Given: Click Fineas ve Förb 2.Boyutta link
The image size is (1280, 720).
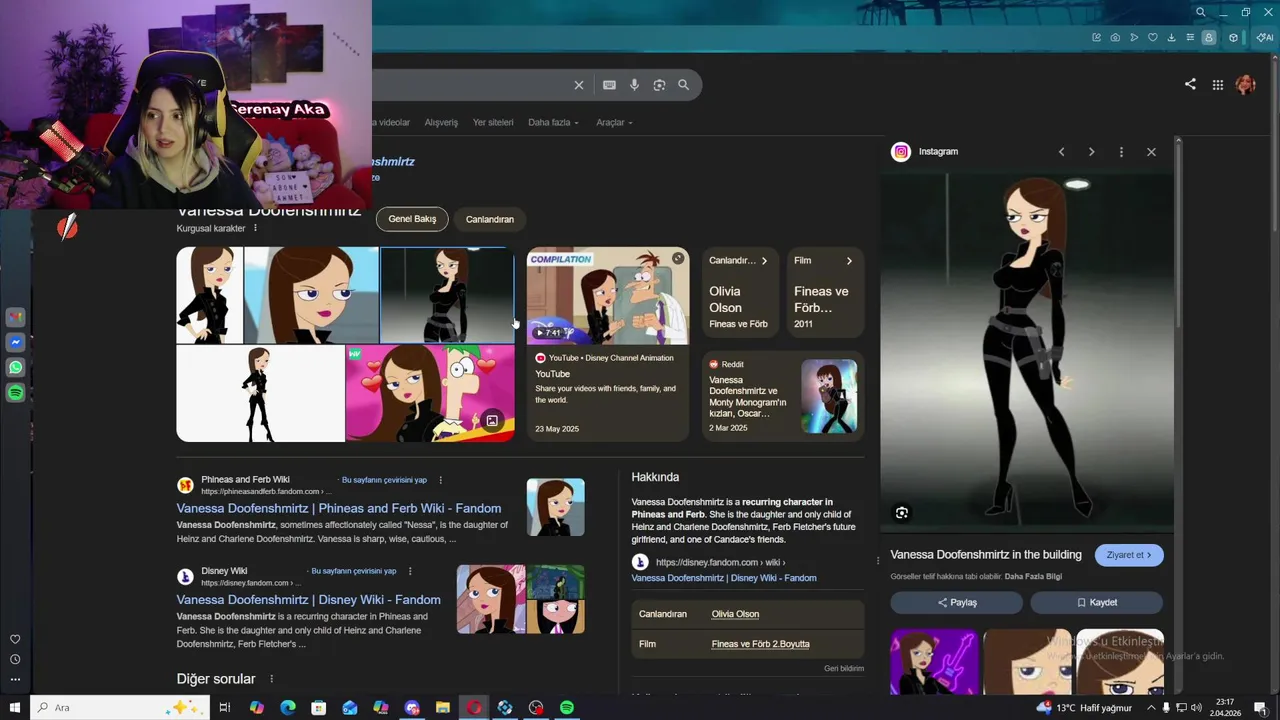Looking at the screenshot, I should point(760,644).
